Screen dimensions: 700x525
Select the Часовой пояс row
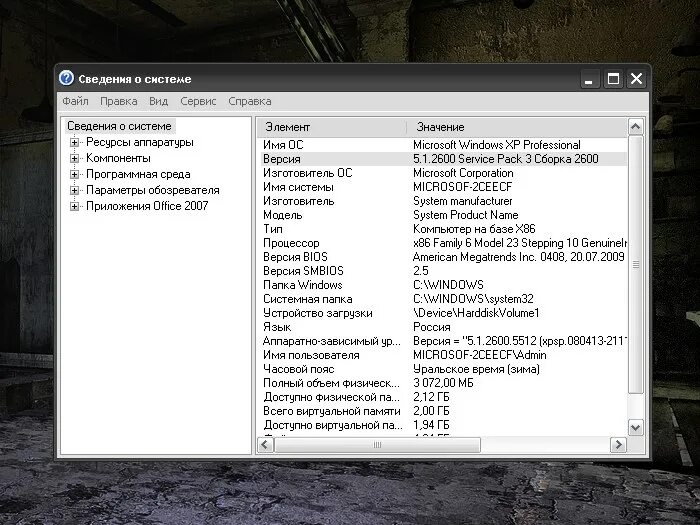(x=444, y=369)
